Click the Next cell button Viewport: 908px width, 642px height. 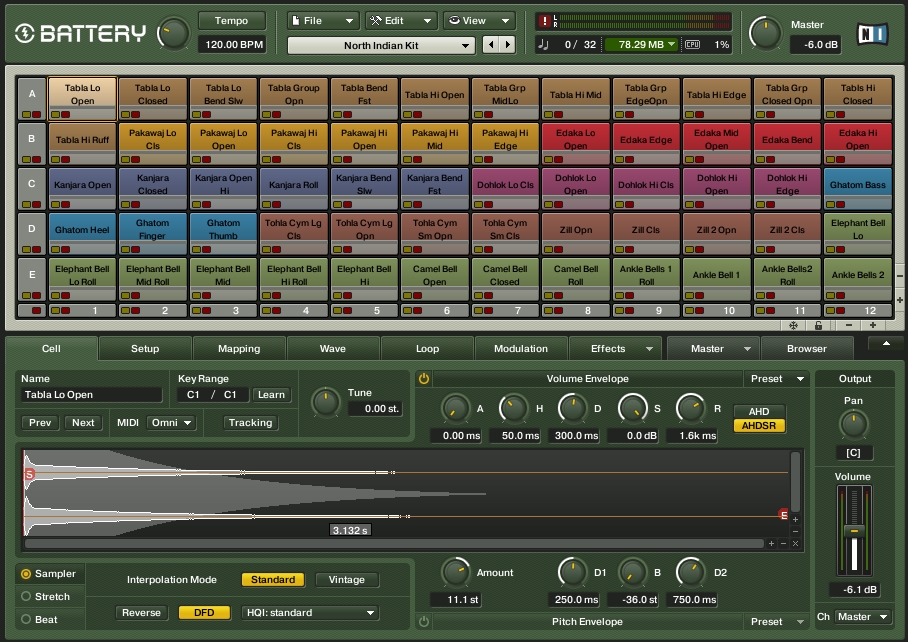83,423
